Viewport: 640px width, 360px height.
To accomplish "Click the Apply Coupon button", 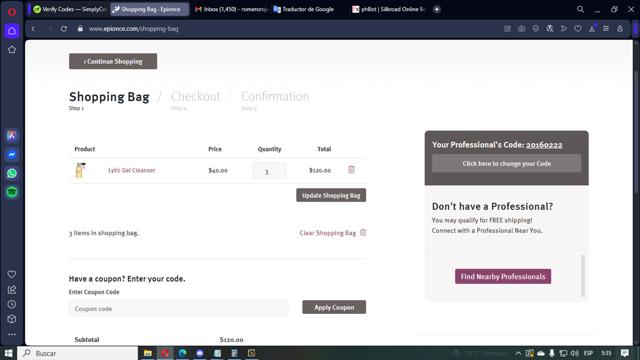I will (334, 307).
